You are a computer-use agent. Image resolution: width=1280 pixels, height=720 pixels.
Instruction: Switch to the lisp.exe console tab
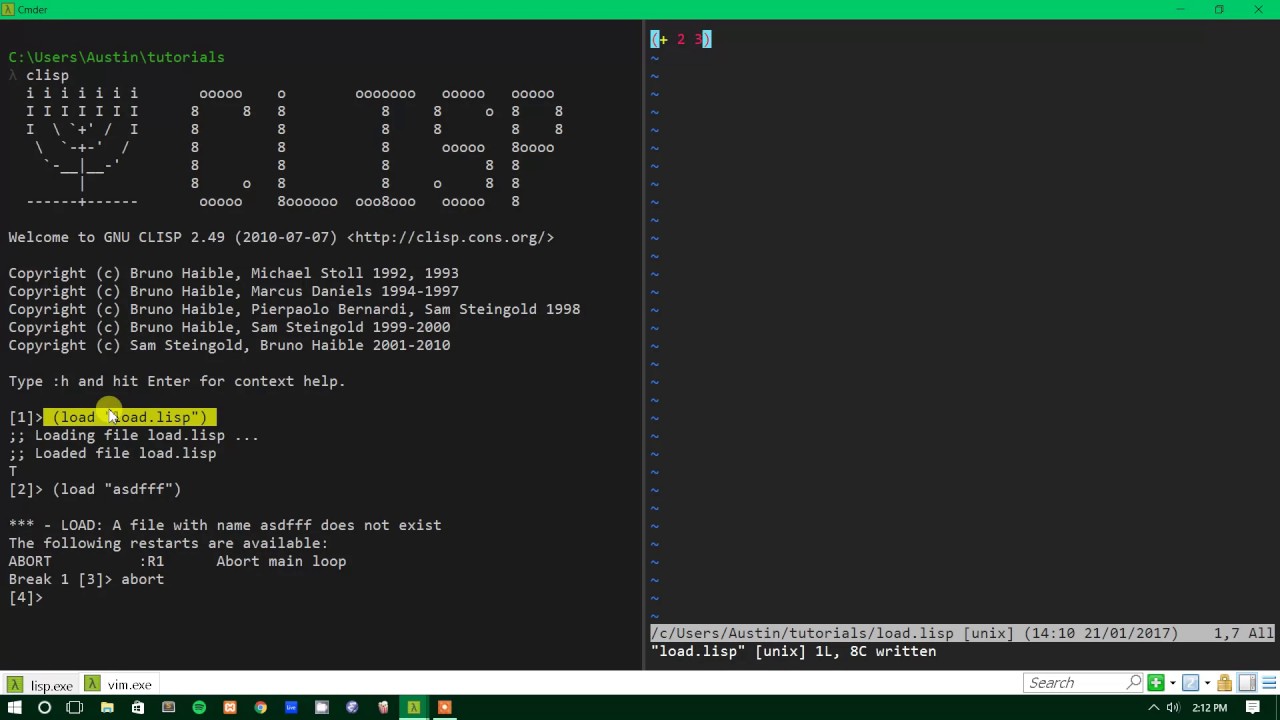[x=40, y=685]
